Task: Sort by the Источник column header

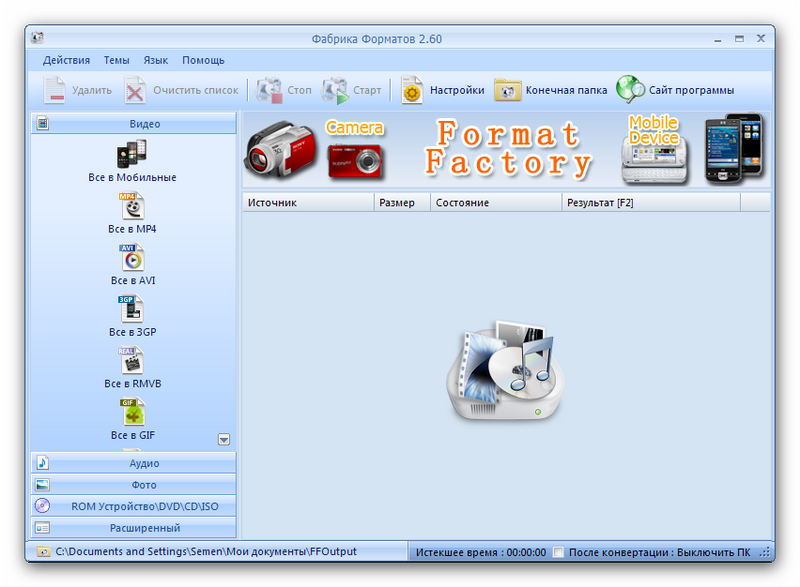Action: pos(308,202)
